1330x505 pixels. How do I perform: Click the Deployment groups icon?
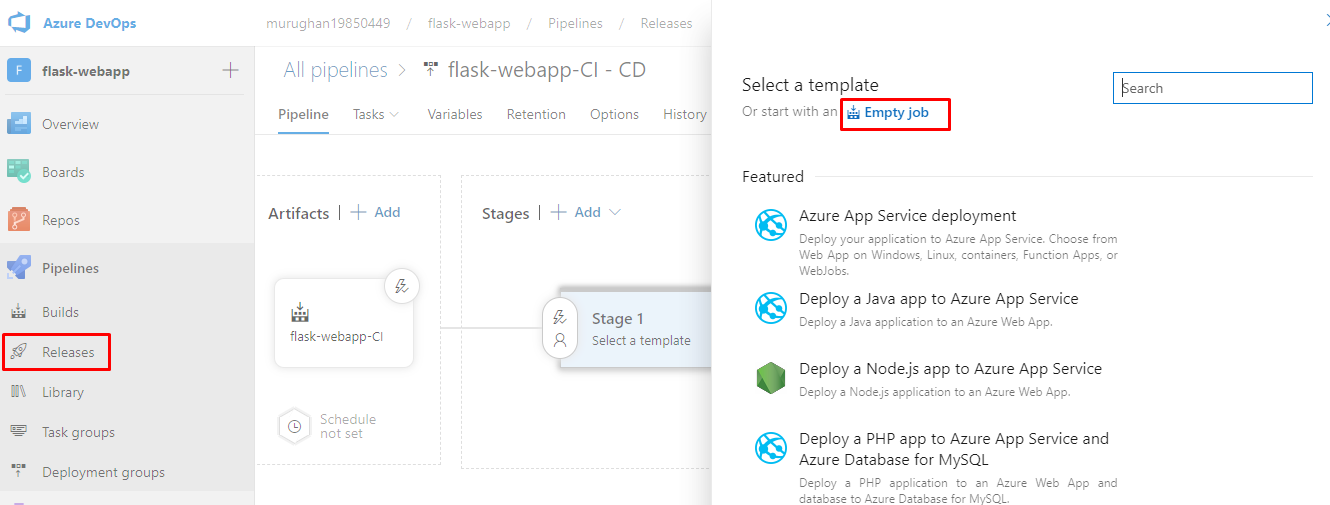coord(19,472)
